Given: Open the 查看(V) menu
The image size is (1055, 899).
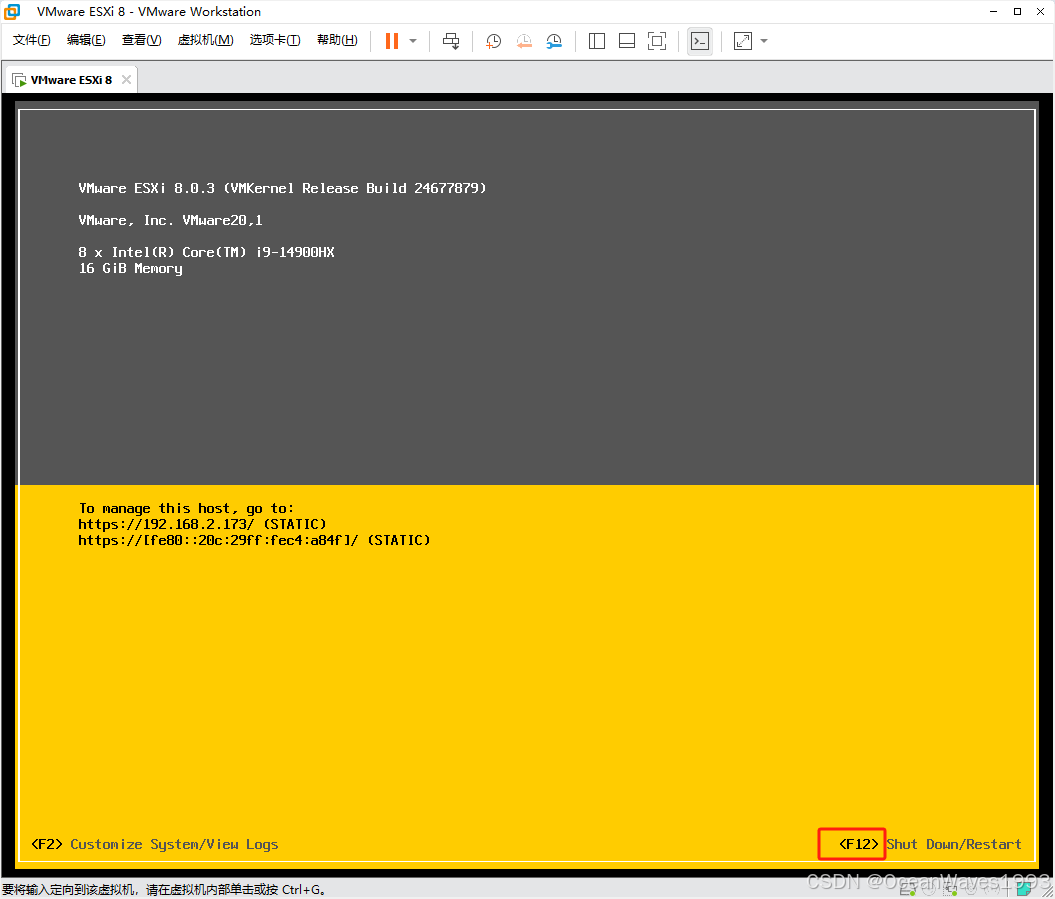Looking at the screenshot, I should point(141,40).
